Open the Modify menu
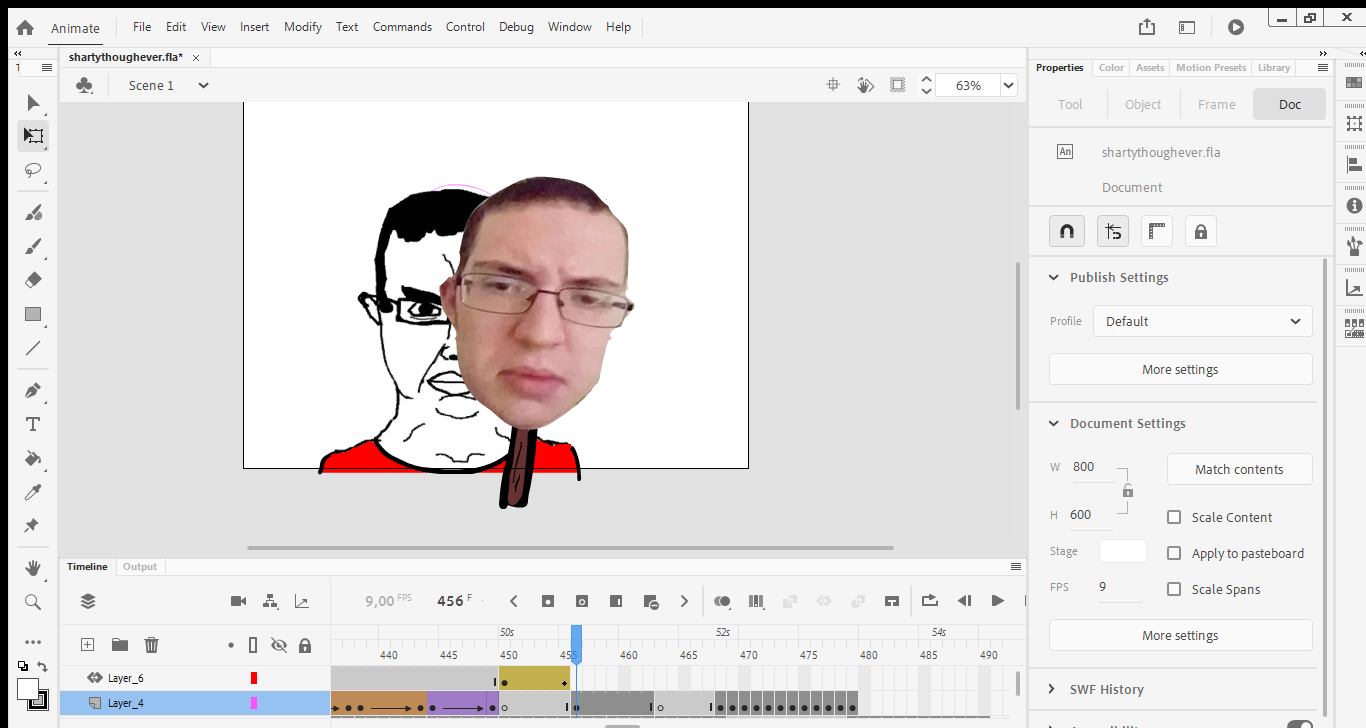This screenshot has width=1366, height=728. 303,27
